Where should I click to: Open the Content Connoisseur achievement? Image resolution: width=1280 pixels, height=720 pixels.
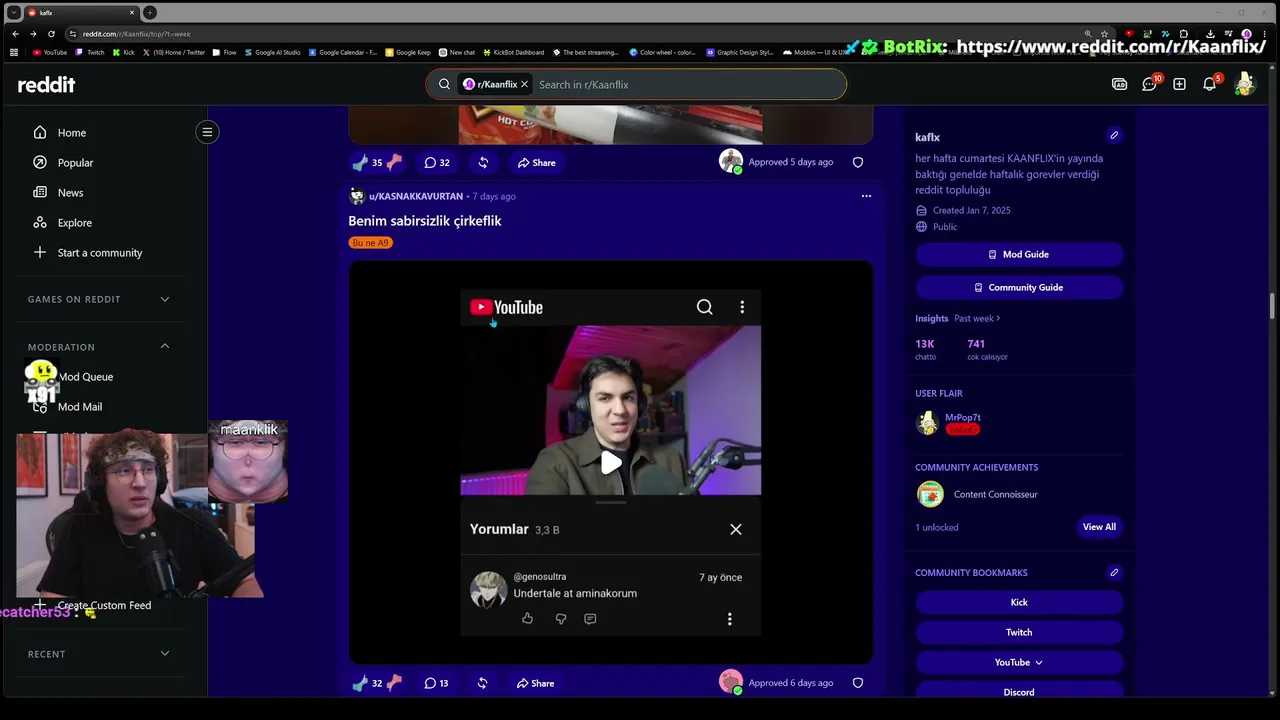click(995, 495)
